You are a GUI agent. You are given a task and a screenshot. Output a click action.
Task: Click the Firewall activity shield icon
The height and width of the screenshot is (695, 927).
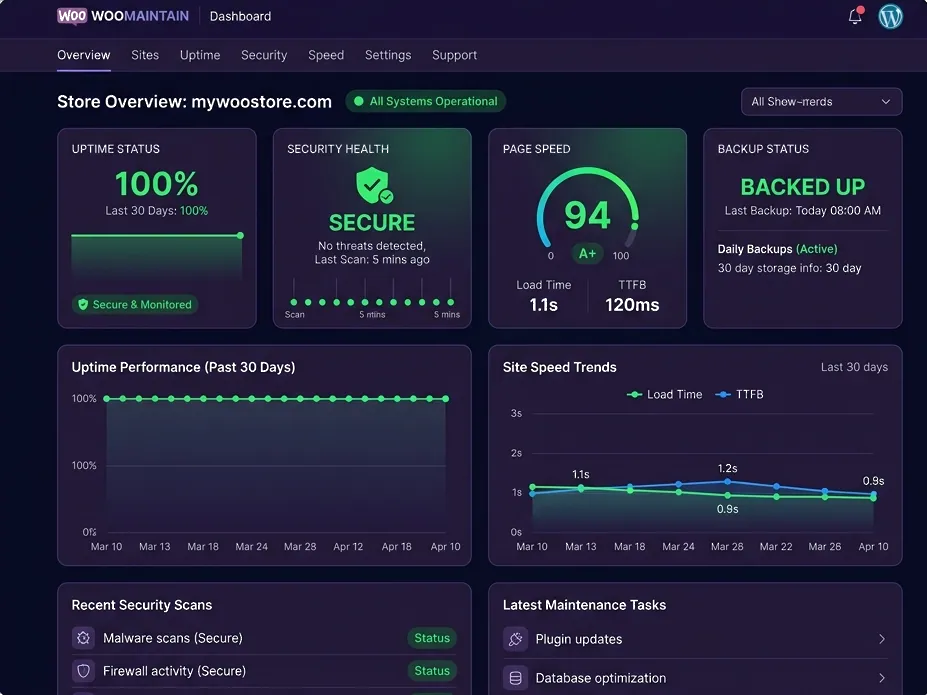[x=83, y=671]
